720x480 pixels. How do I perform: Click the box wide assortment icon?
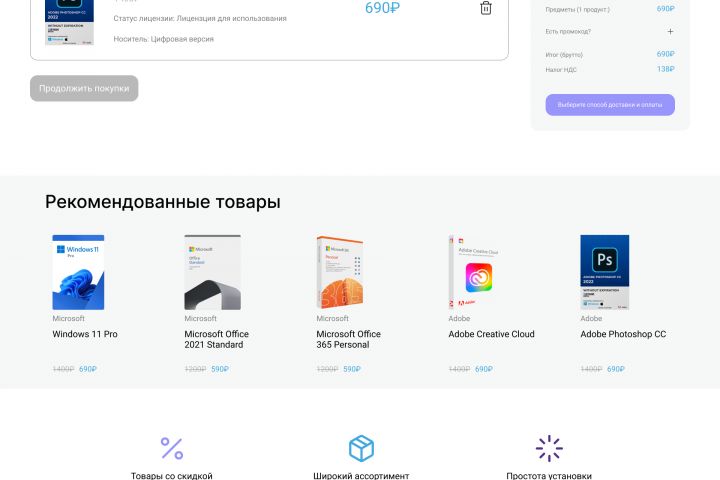(361, 448)
